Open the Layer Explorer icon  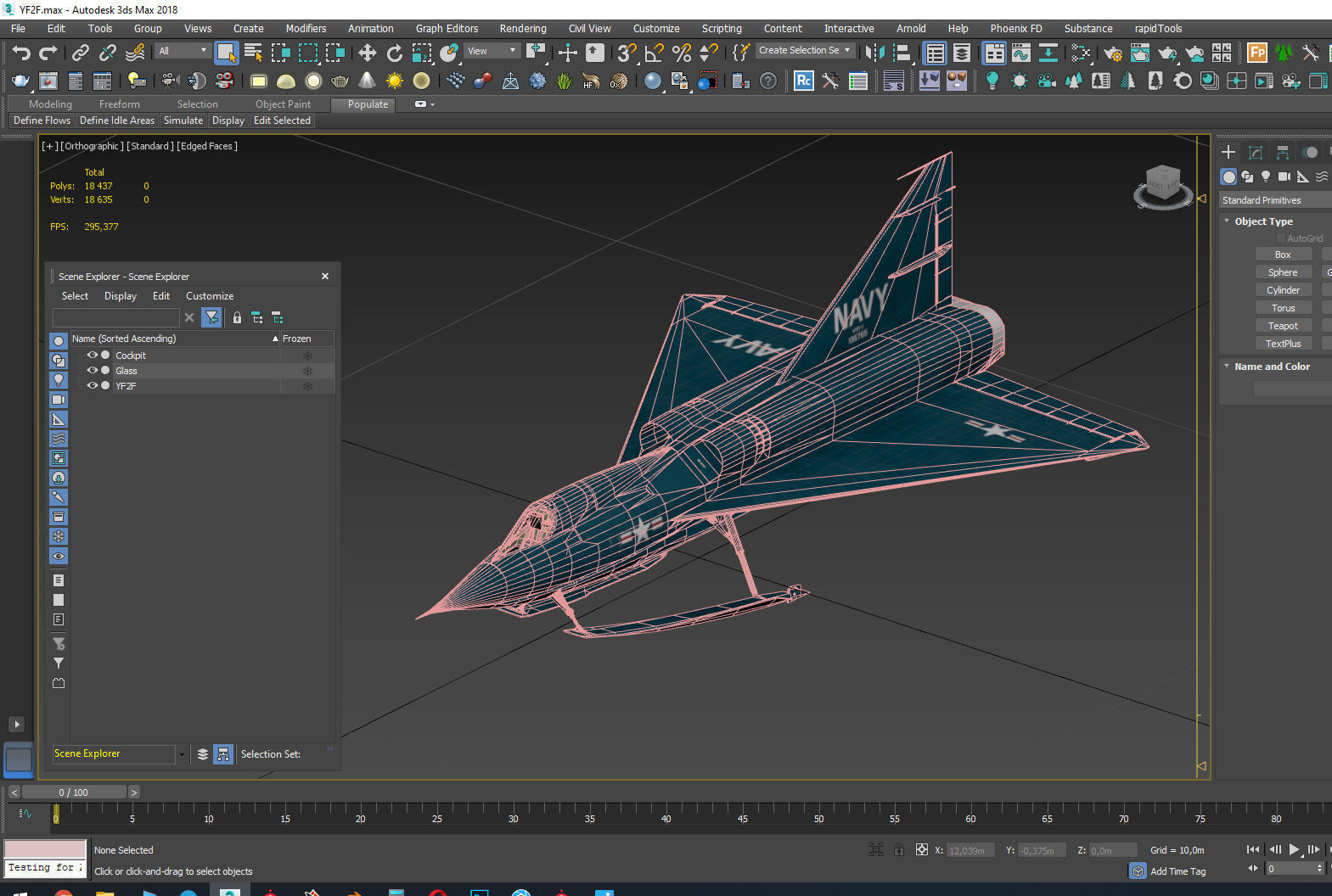962,53
